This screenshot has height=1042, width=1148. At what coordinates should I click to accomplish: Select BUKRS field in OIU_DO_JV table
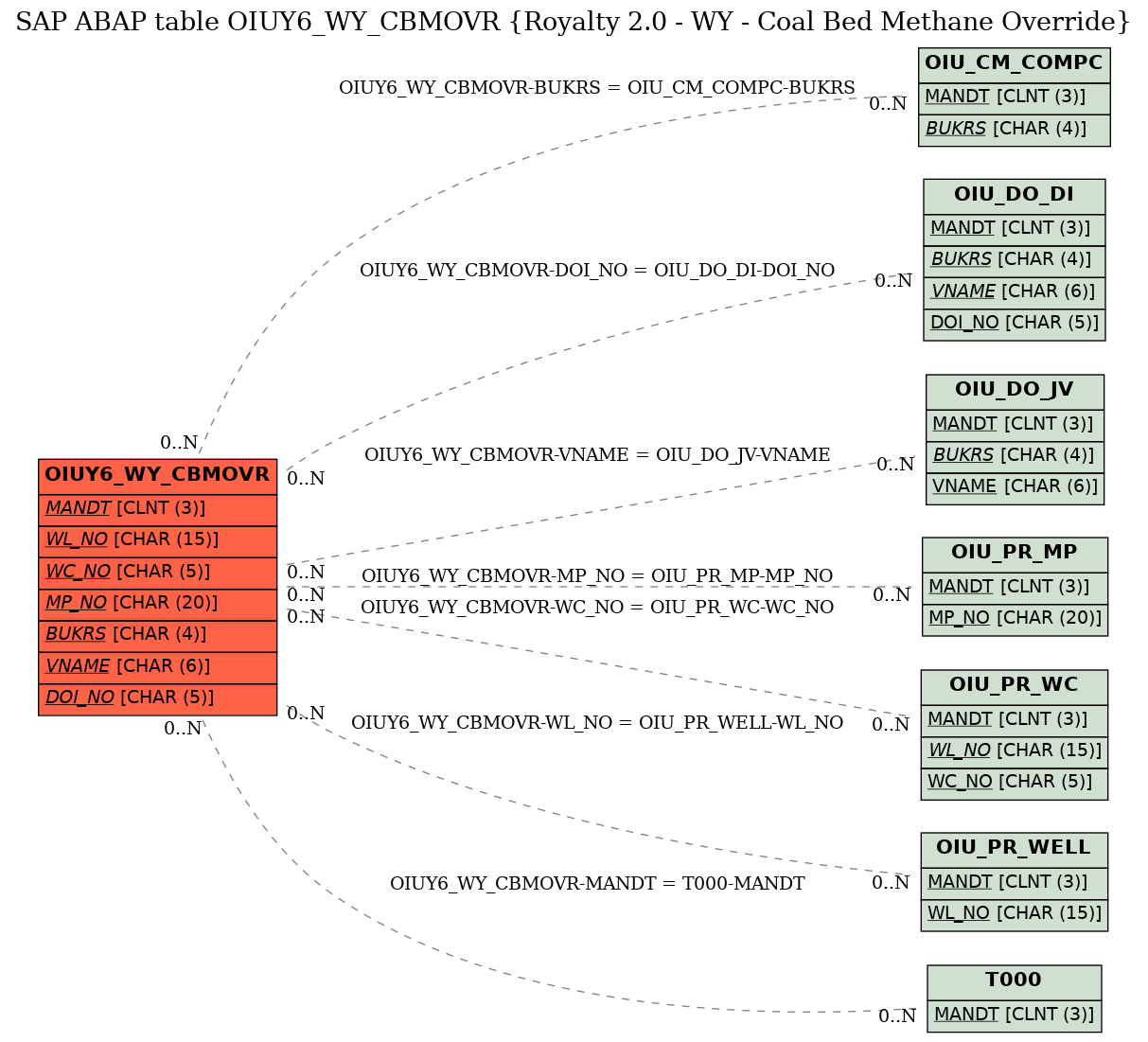(x=1015, y=456)
